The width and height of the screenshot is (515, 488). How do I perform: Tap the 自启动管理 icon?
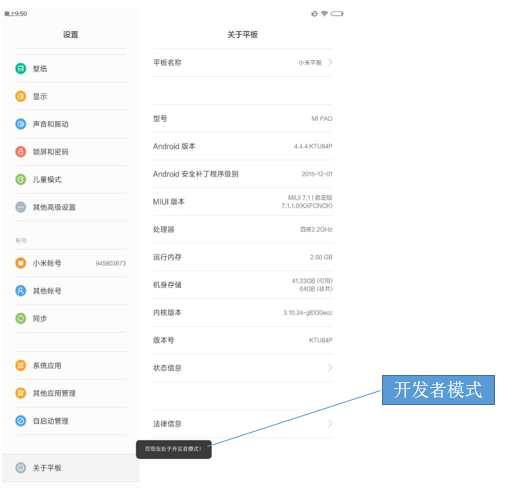pyautogui.click(x=21, y=421)
